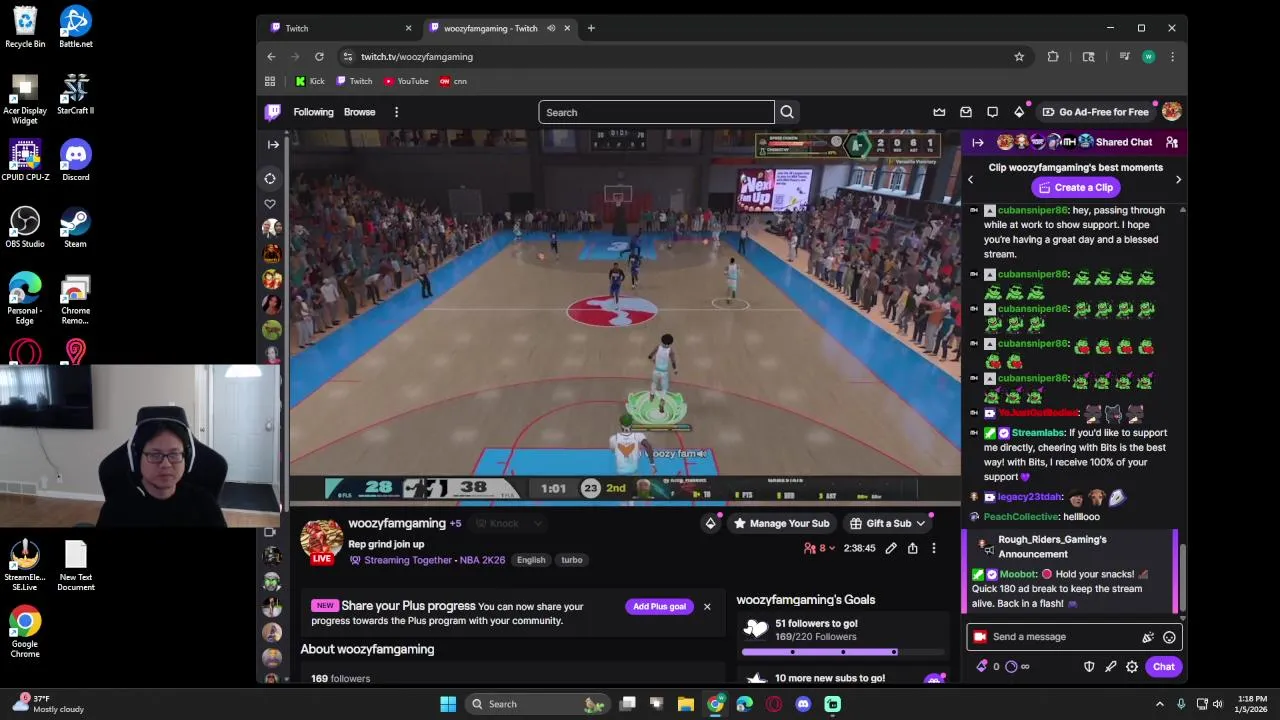1280x720 pixels.
Task: Open the OBS Studio desktop shortcut
Action: tap(25, 228)
